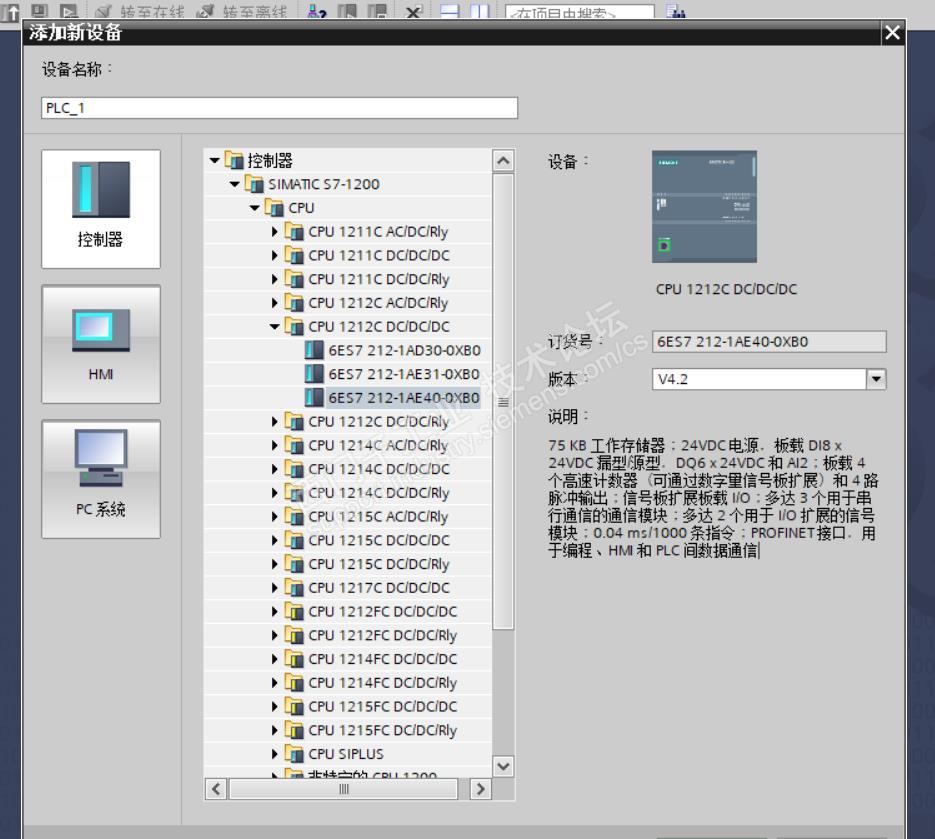Expand the CPU 1217C DC/DC/DC node
Screen dimensions: 935x839
click(274, 588)
